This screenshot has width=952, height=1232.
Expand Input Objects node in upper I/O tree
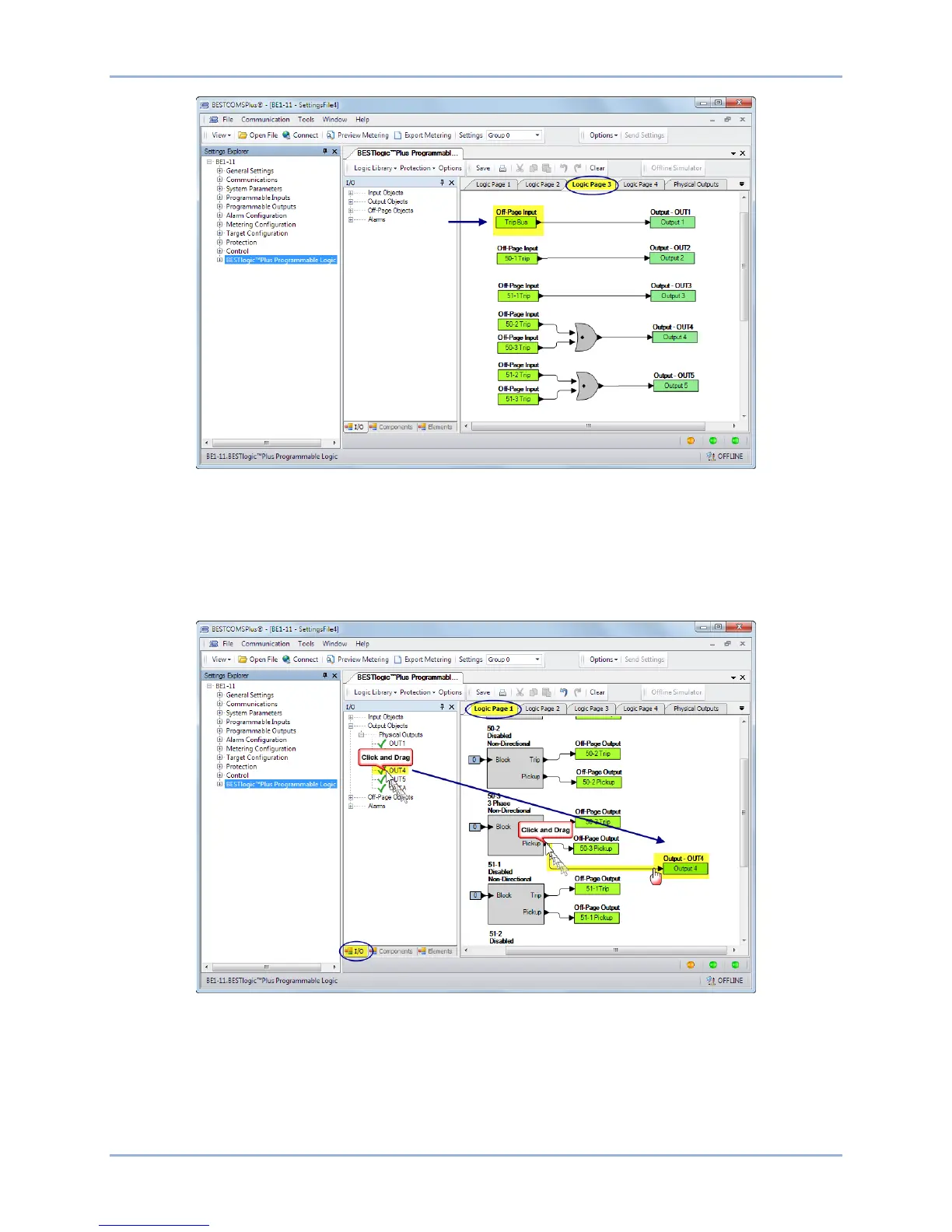351,193
